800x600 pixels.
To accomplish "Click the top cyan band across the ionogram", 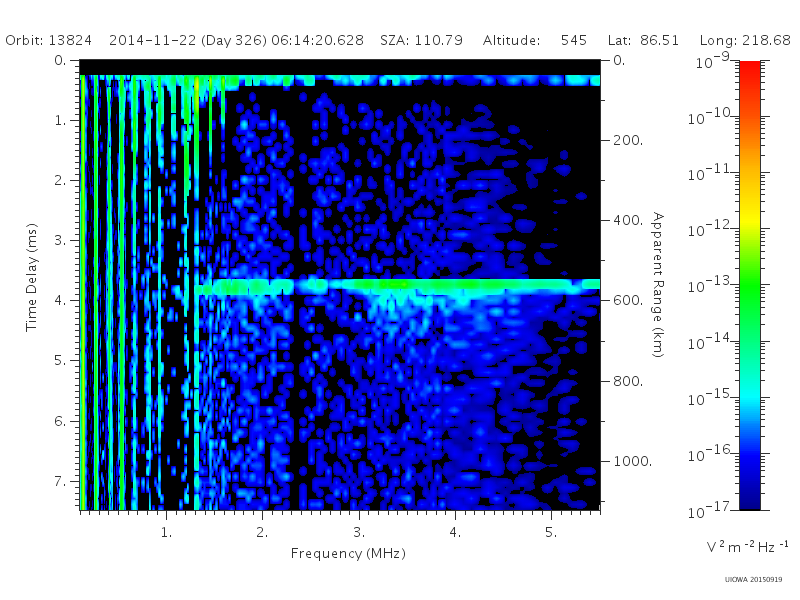I will (339, 80).
